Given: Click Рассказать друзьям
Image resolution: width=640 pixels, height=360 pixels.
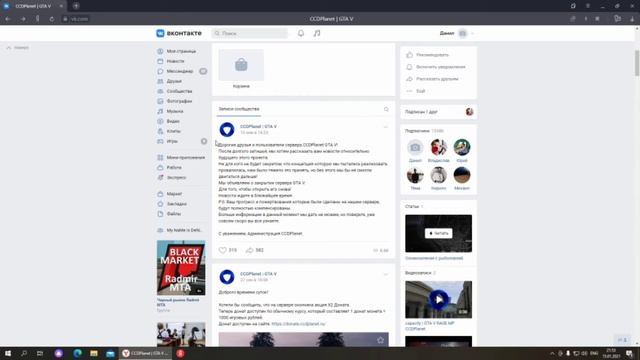Looking at the screenshot, I should [x=438, y=79].
